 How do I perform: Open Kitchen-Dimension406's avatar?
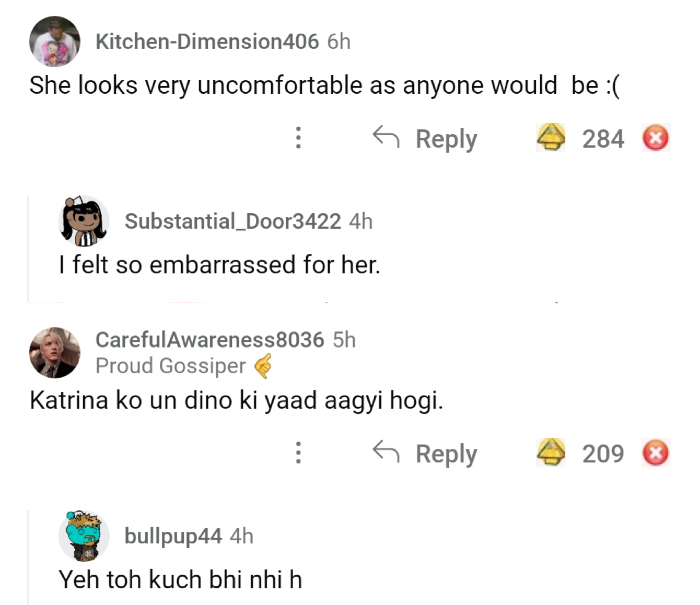(55, 42)
